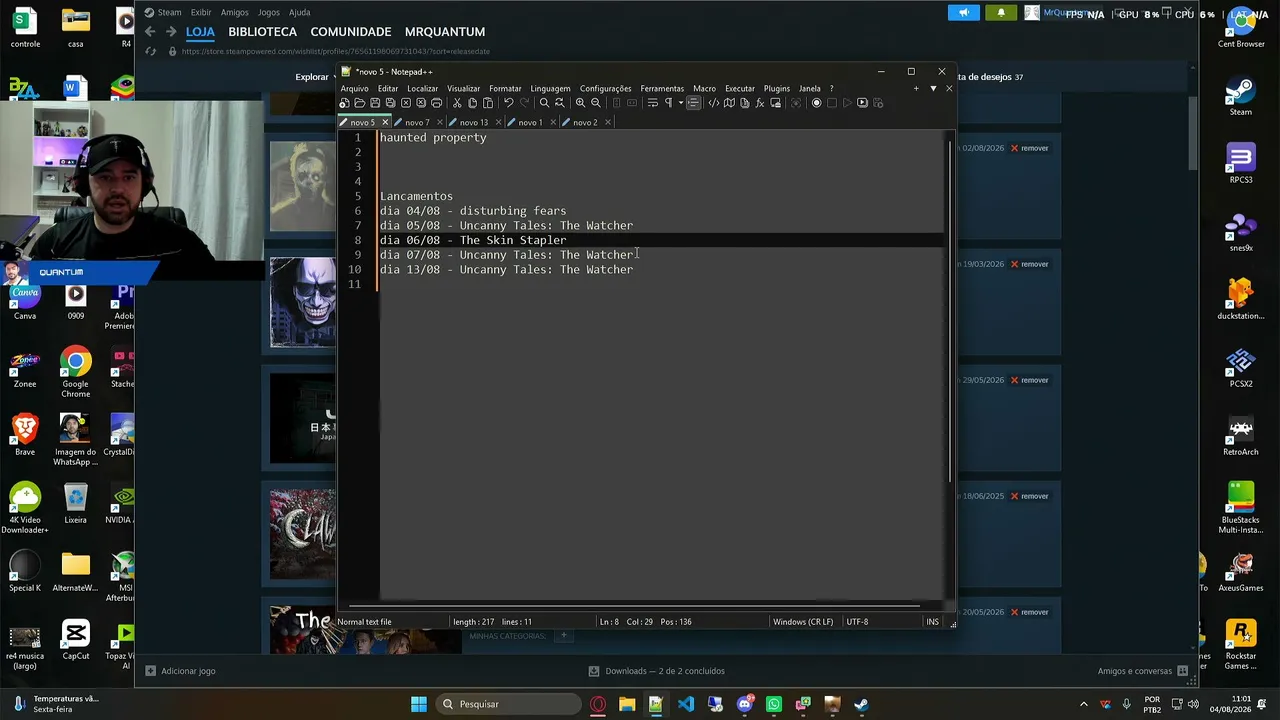Close the novo 2 tab
The image size is (1280, 720).
tap(608, 123)
